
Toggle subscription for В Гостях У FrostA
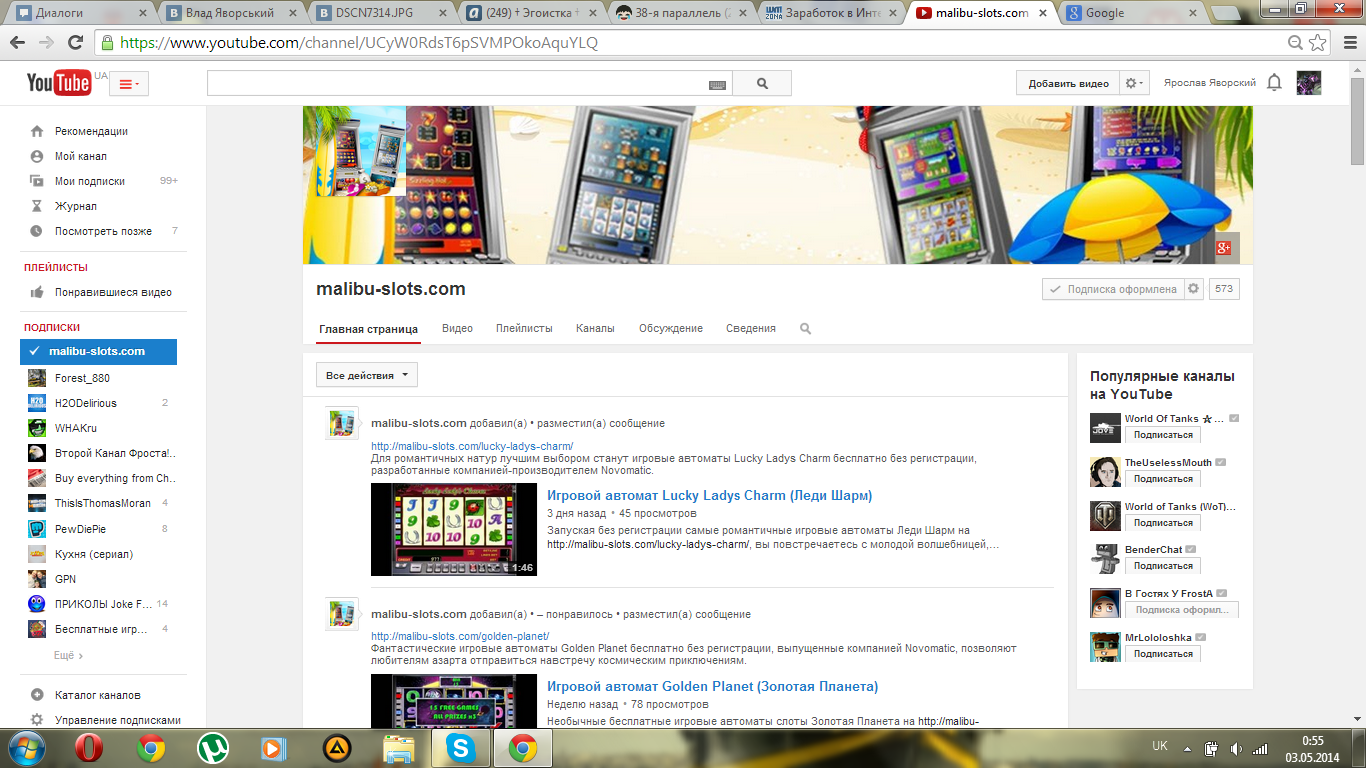coord(1182,610)
